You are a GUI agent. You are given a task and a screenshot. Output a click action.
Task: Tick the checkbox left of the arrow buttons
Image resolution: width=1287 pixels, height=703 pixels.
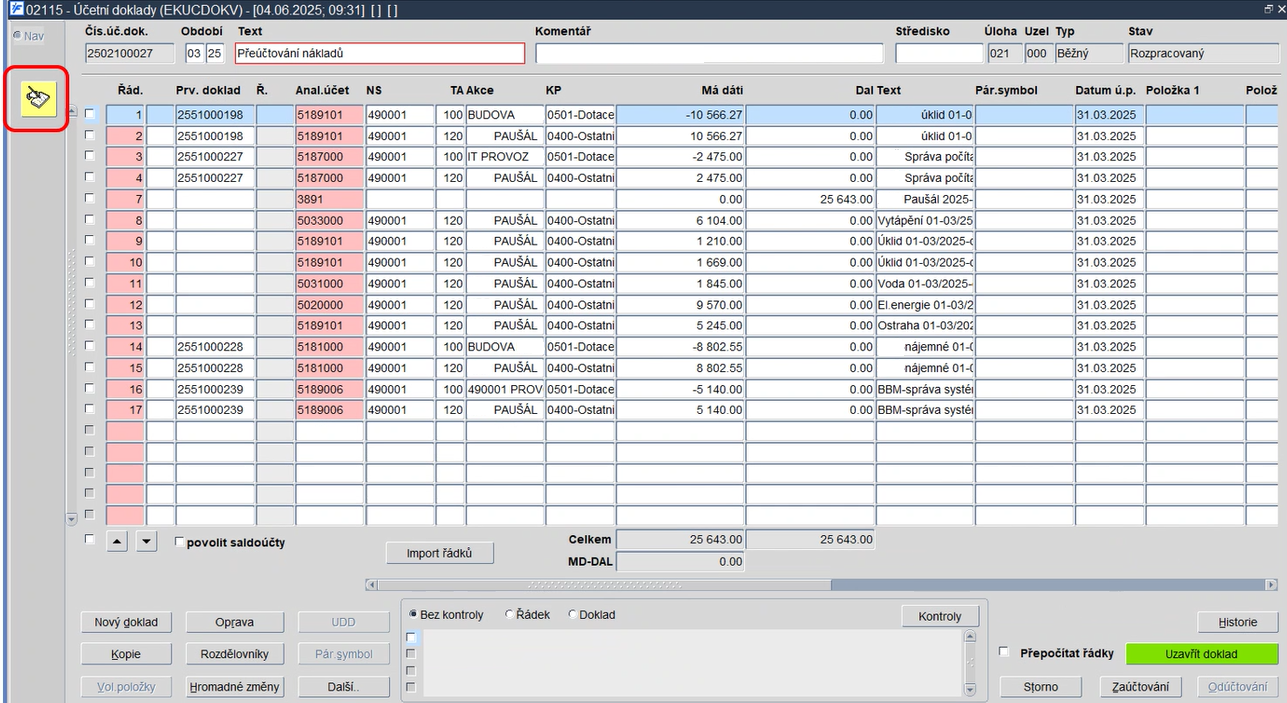click(90, 540)
